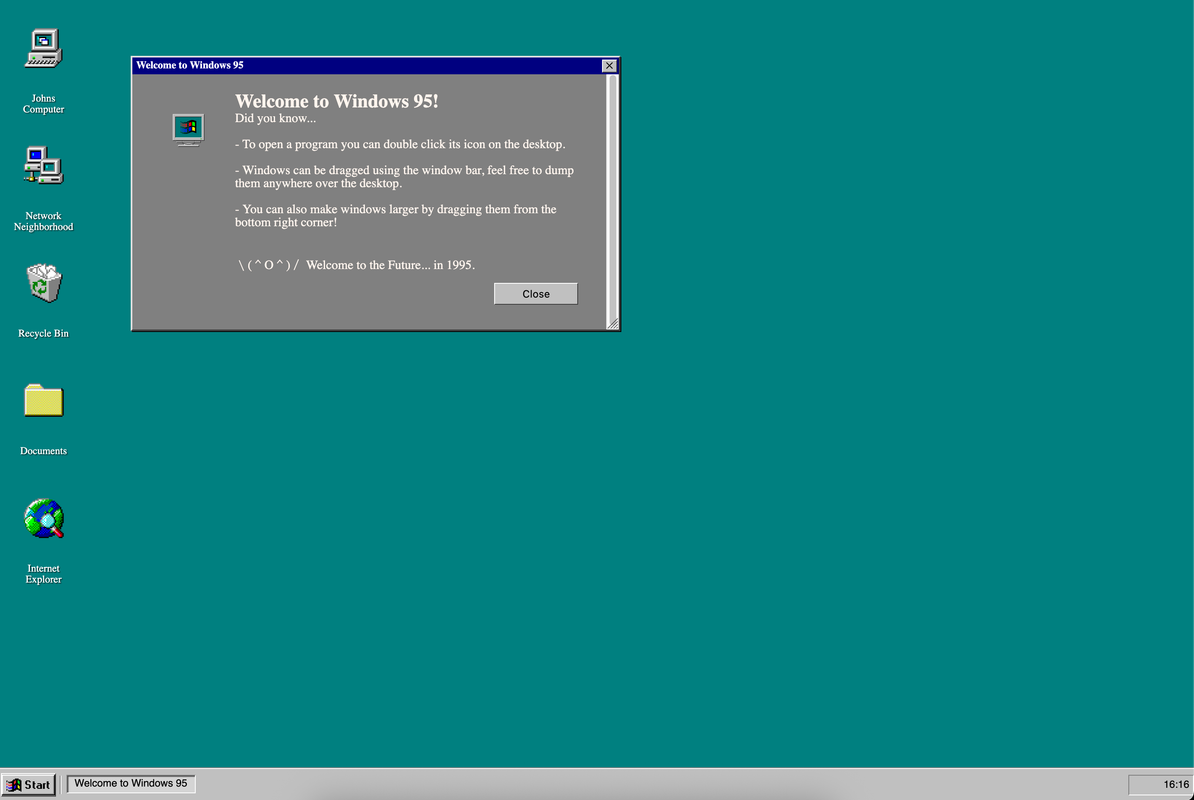Click the welcome dialog's vertical scrollbar
Image resolution: width=1194 pixels, height=800 pixels.
(612, 196)
